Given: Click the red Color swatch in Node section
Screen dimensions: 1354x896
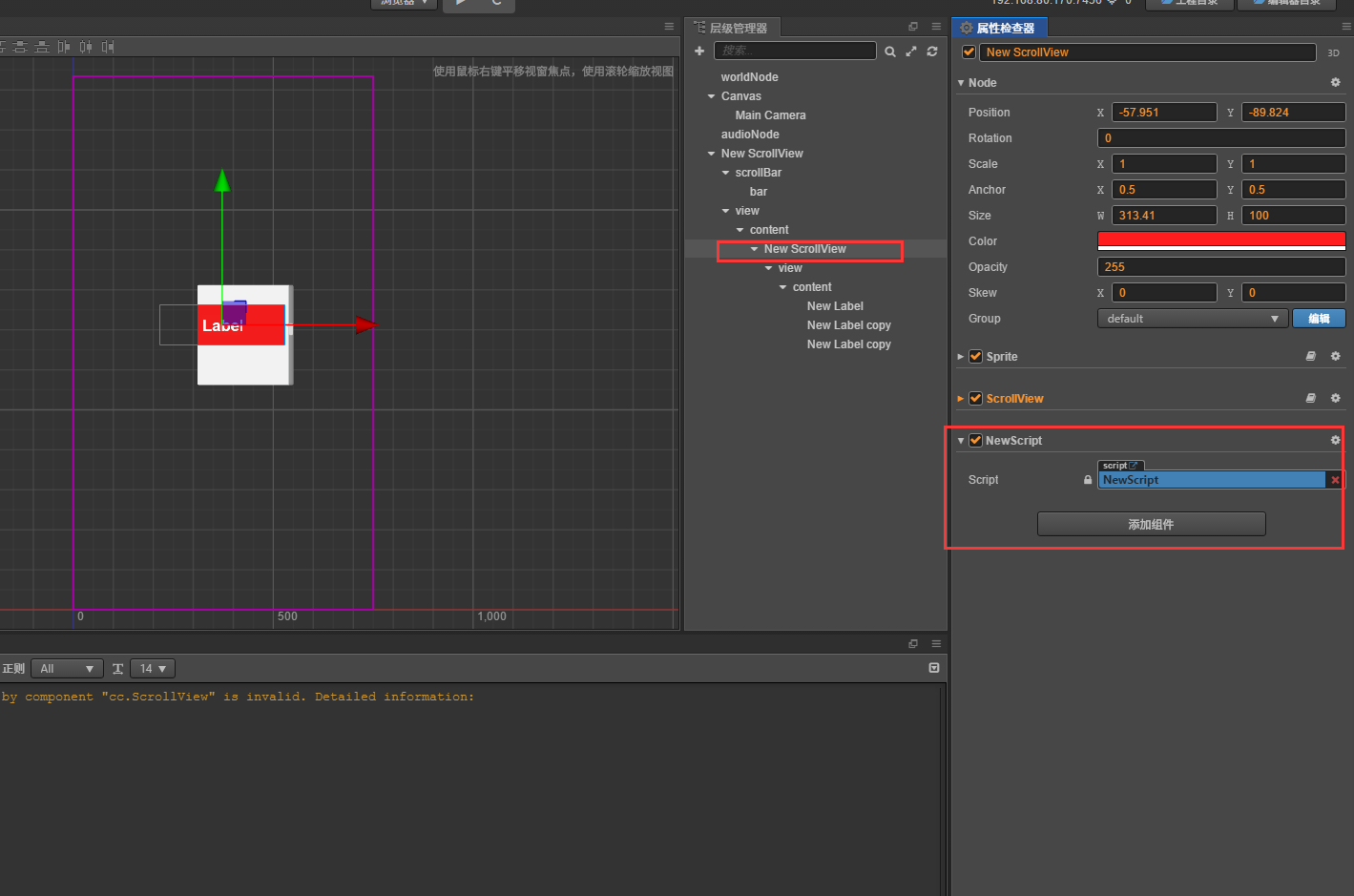Looking at the screenshot, I should pyautogui.click(x=1220, y=240).
